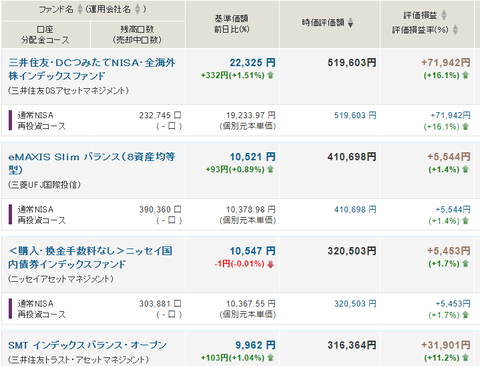Open eMAXIS Slim バランス(8資産均等型) fund link
Screen dimensions: 480x366
(92, 163)
